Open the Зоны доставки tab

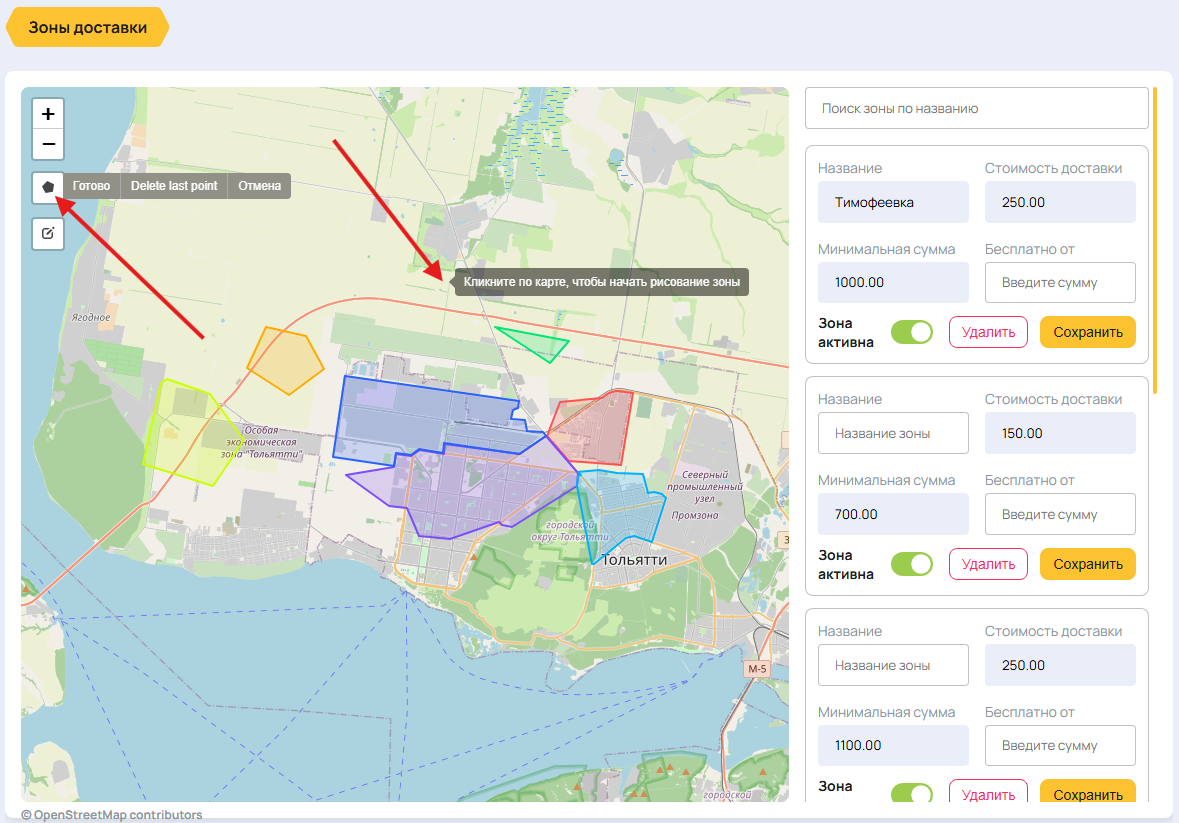point(87,27)
